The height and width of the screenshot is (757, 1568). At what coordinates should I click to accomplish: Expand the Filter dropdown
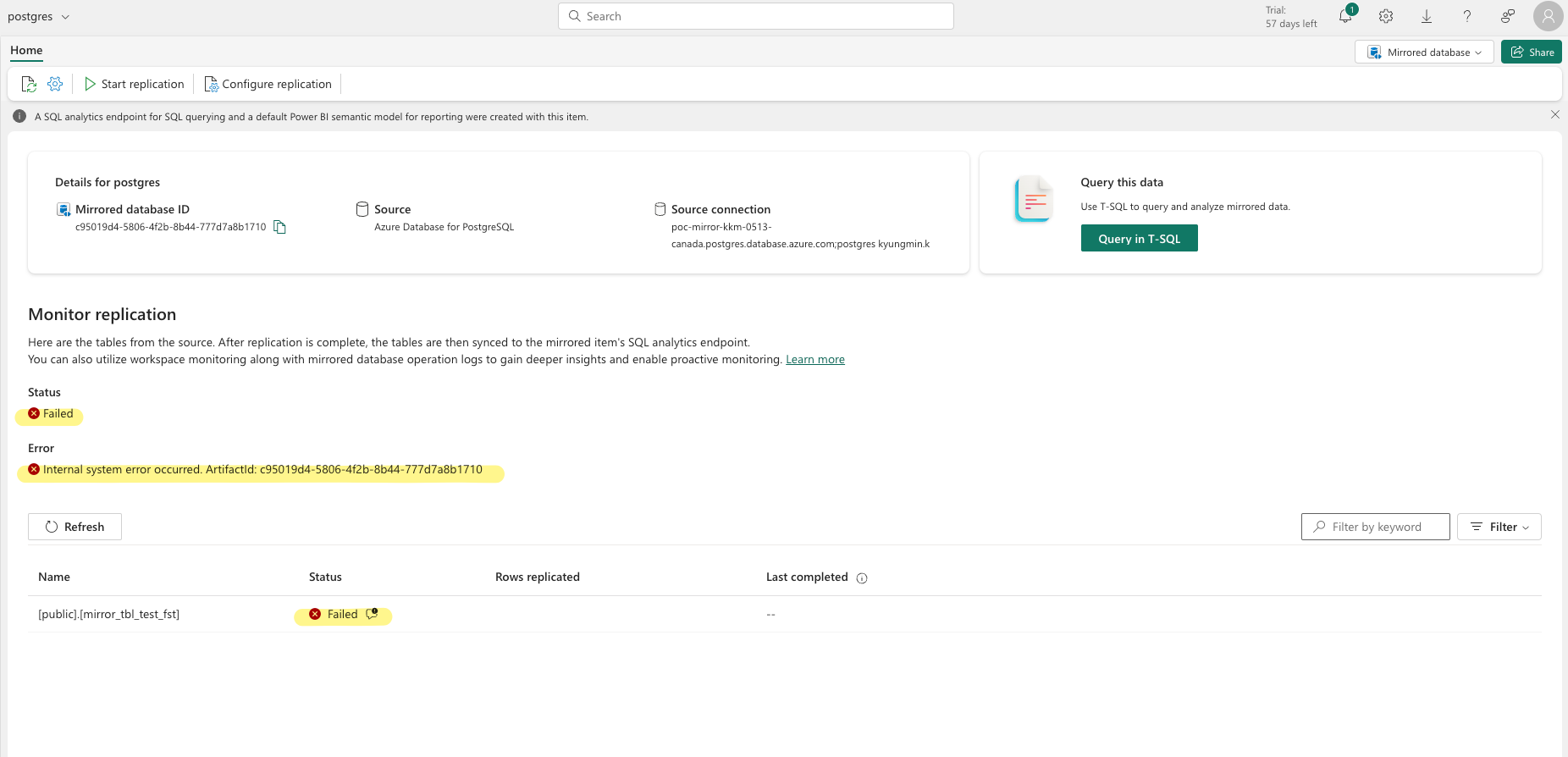1499,527
